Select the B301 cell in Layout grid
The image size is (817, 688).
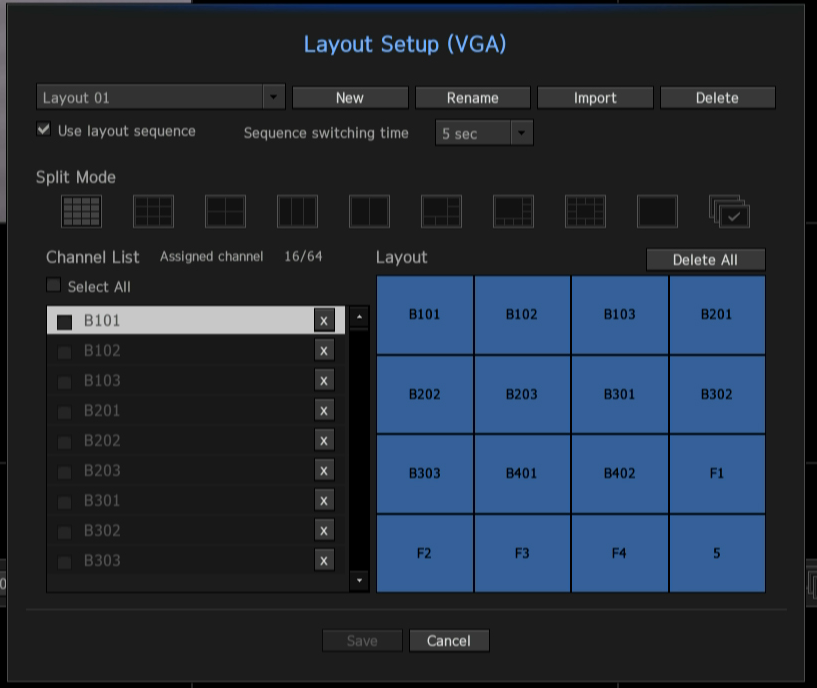[620, 395]
